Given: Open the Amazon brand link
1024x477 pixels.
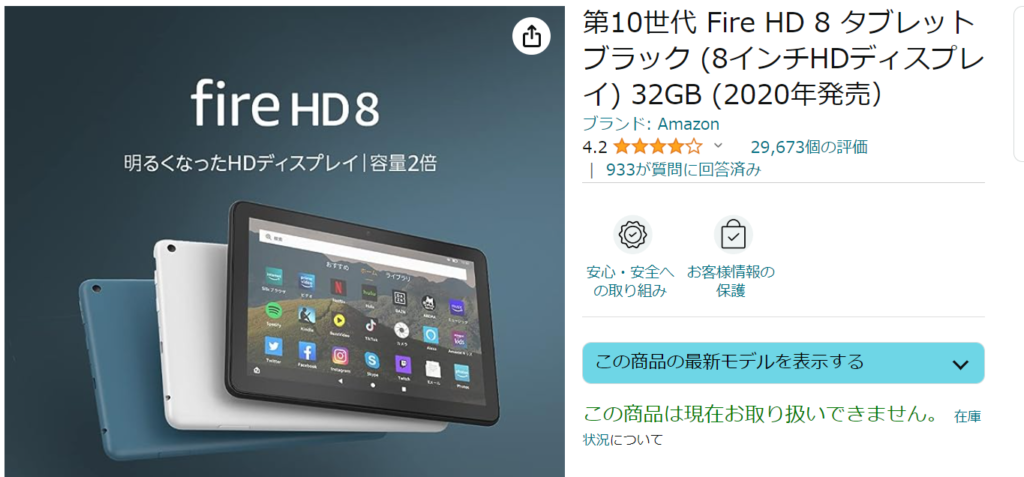Looking at the screenshot, I should 688,124.
